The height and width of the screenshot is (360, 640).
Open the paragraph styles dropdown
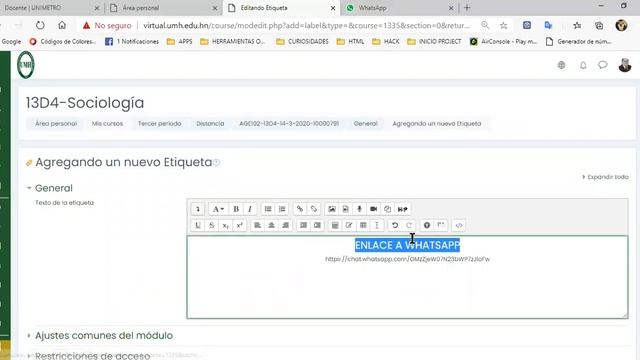pos(218,209)
